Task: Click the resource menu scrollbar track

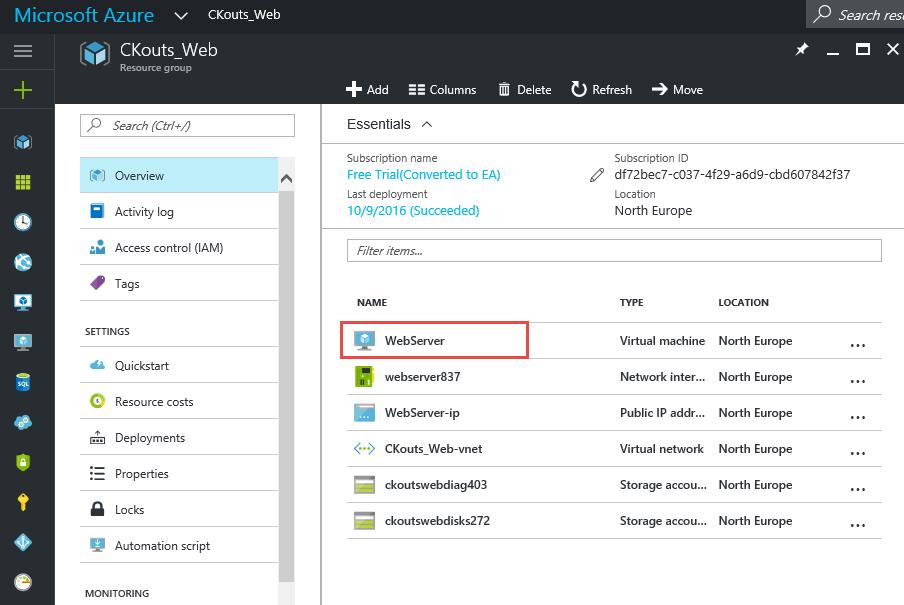Action: [286, 386]
